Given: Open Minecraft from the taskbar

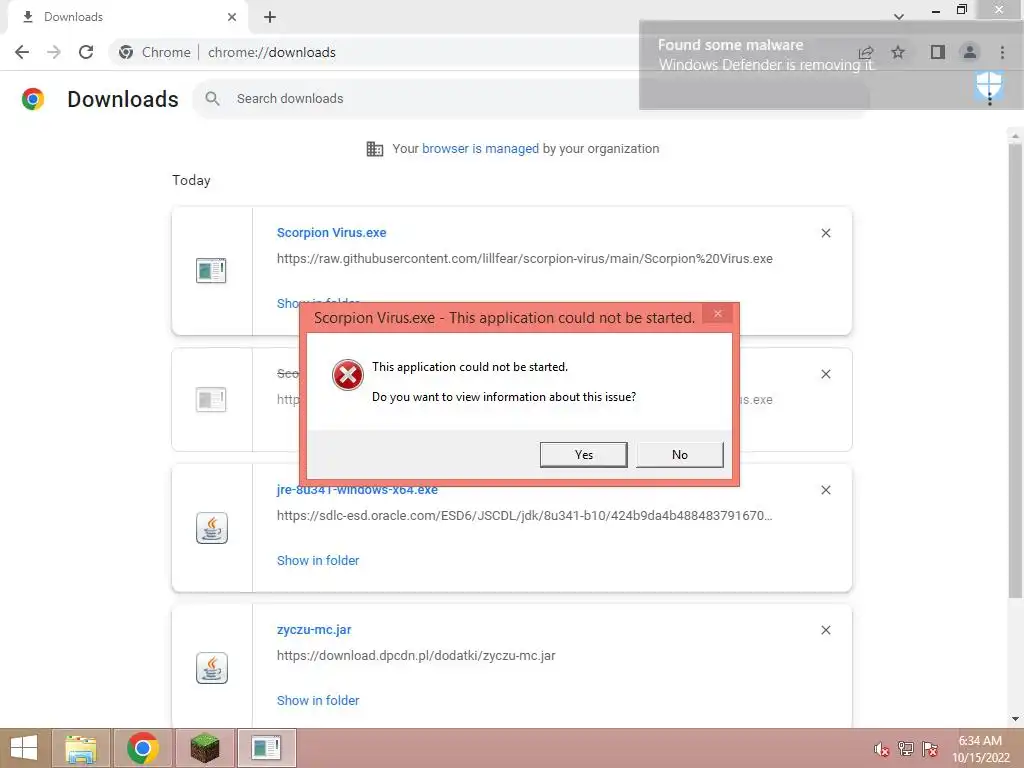Looking at the screenshot, I should click(204, 748).
